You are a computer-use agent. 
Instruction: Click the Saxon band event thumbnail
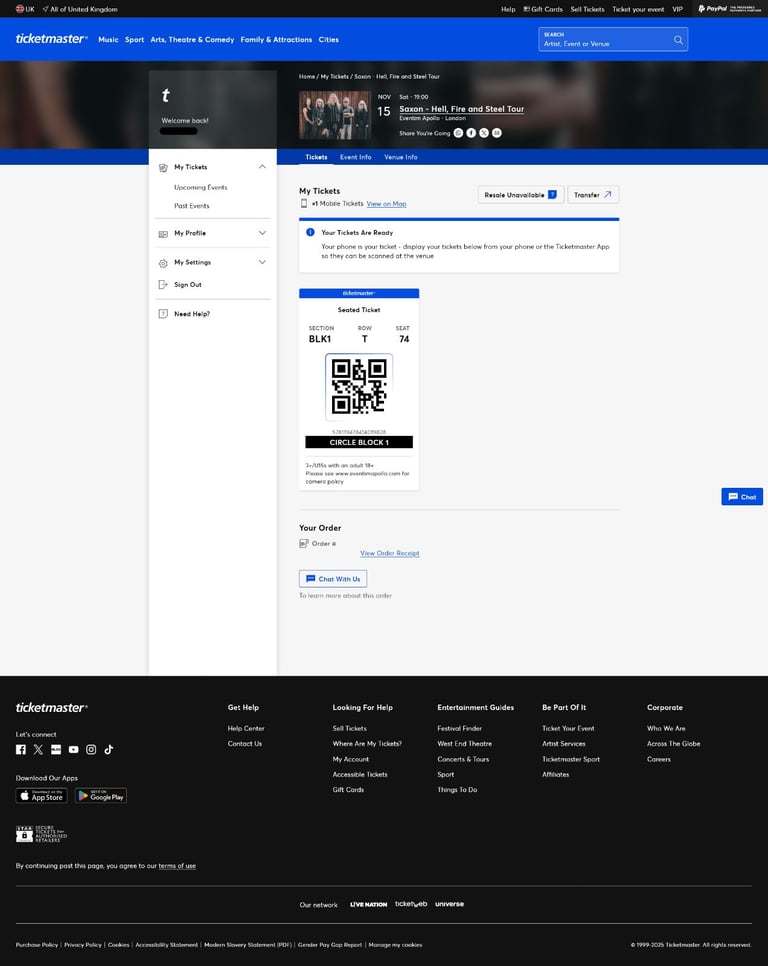point(335,115)
